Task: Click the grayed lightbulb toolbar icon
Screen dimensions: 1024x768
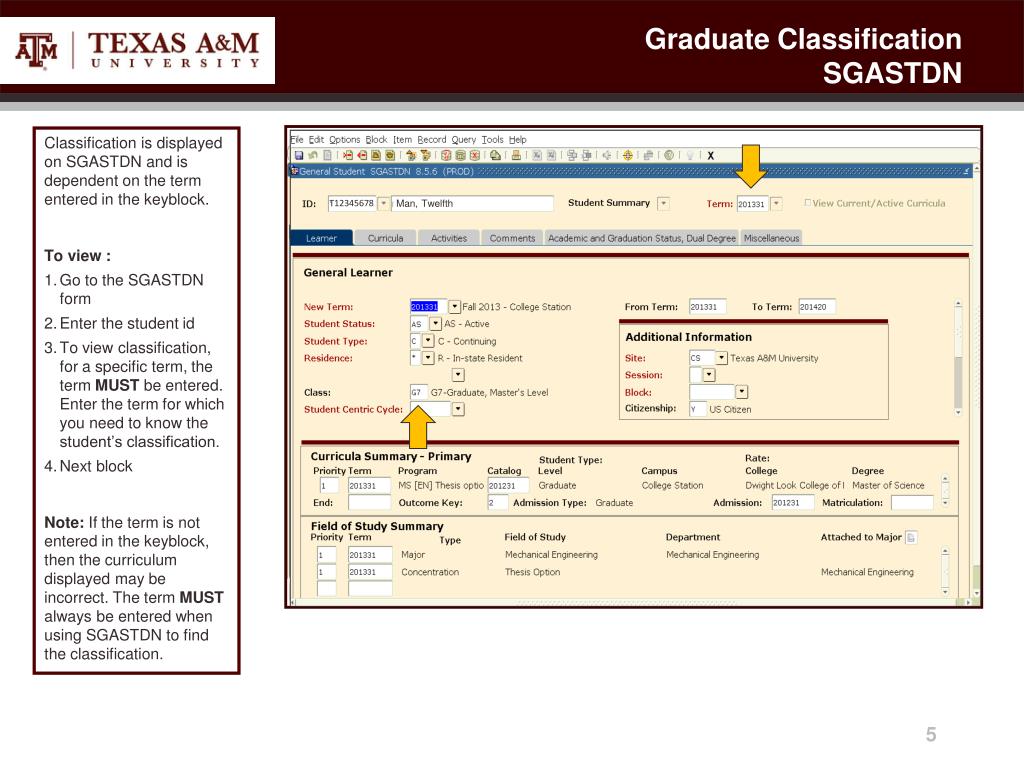Action: coord(690,155)
